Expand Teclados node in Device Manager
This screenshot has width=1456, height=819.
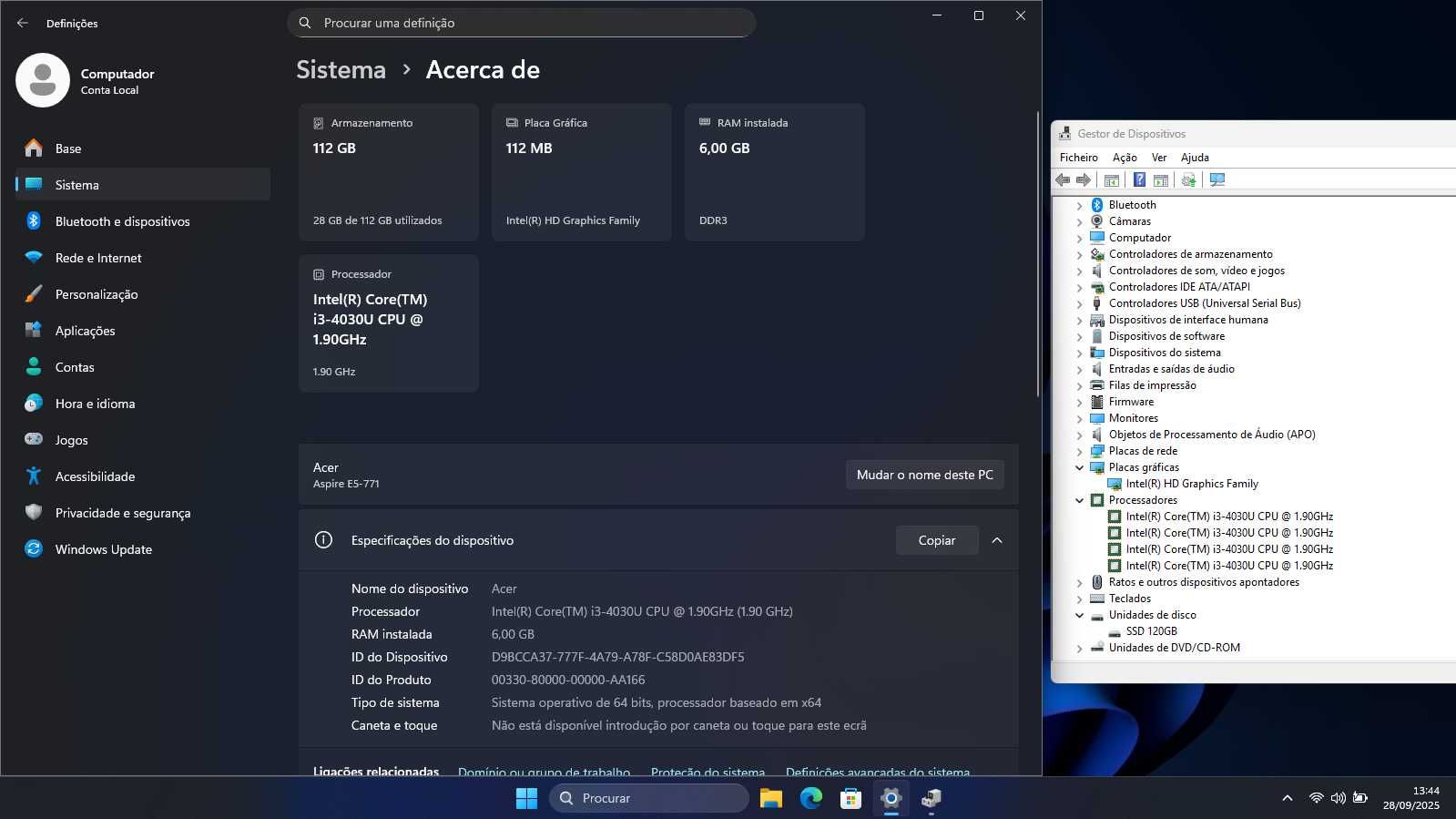click(x=1079, y=599)
